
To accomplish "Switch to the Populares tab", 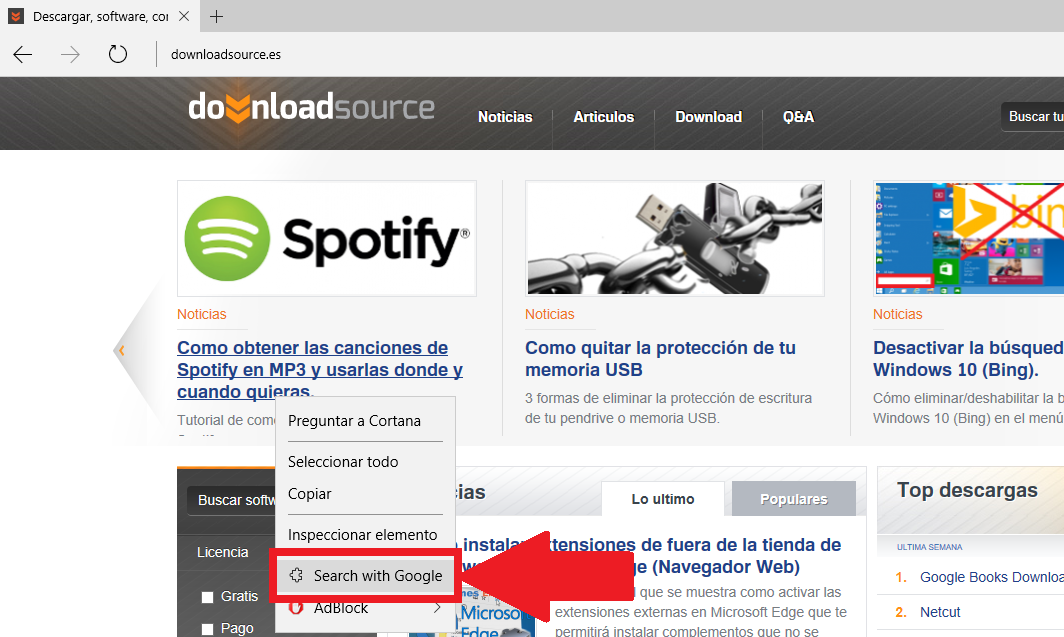I will (x=794, y=499).
